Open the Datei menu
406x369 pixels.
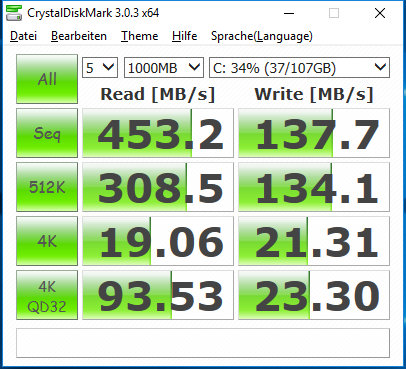(23, 36)
